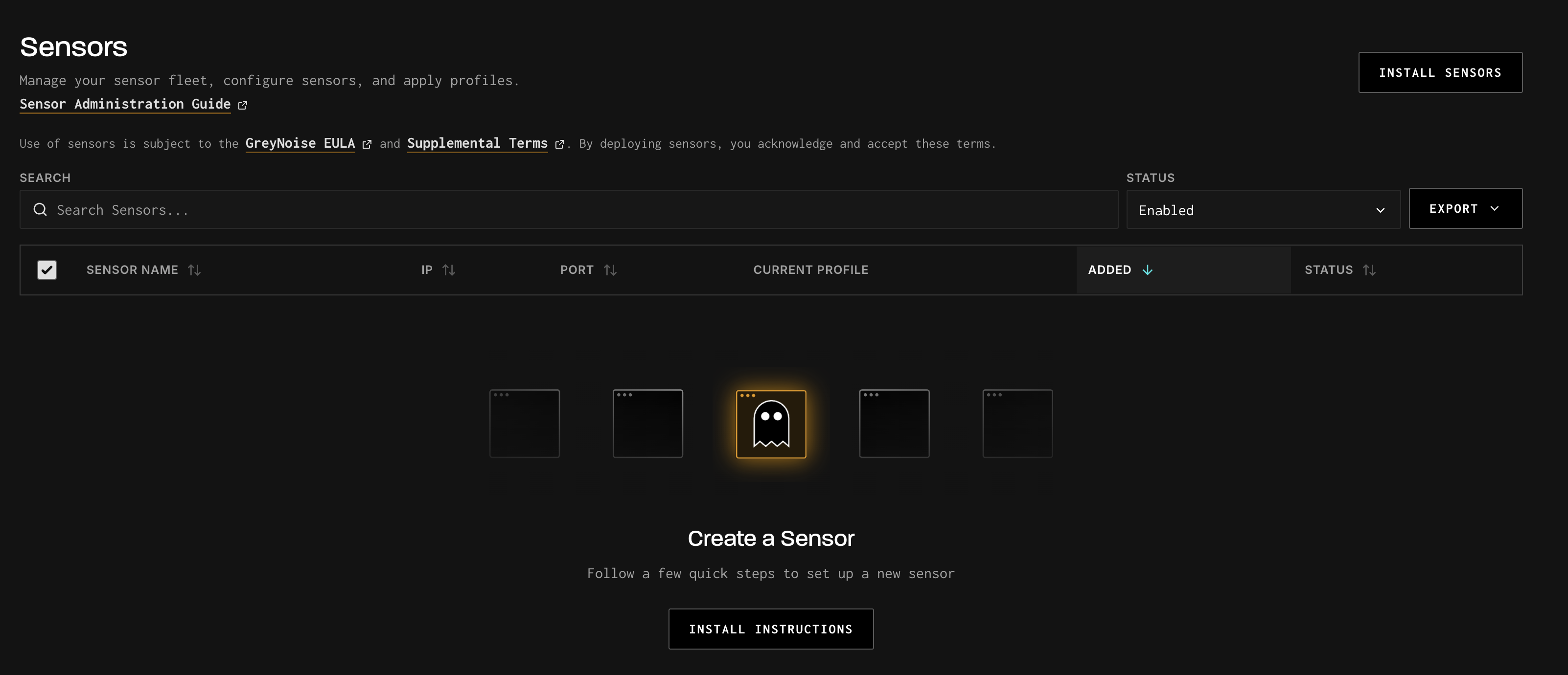The image size is (1568, 675).
Task: Click the external link icon beside GreyNoise EULA
Action: coord(367,144)
